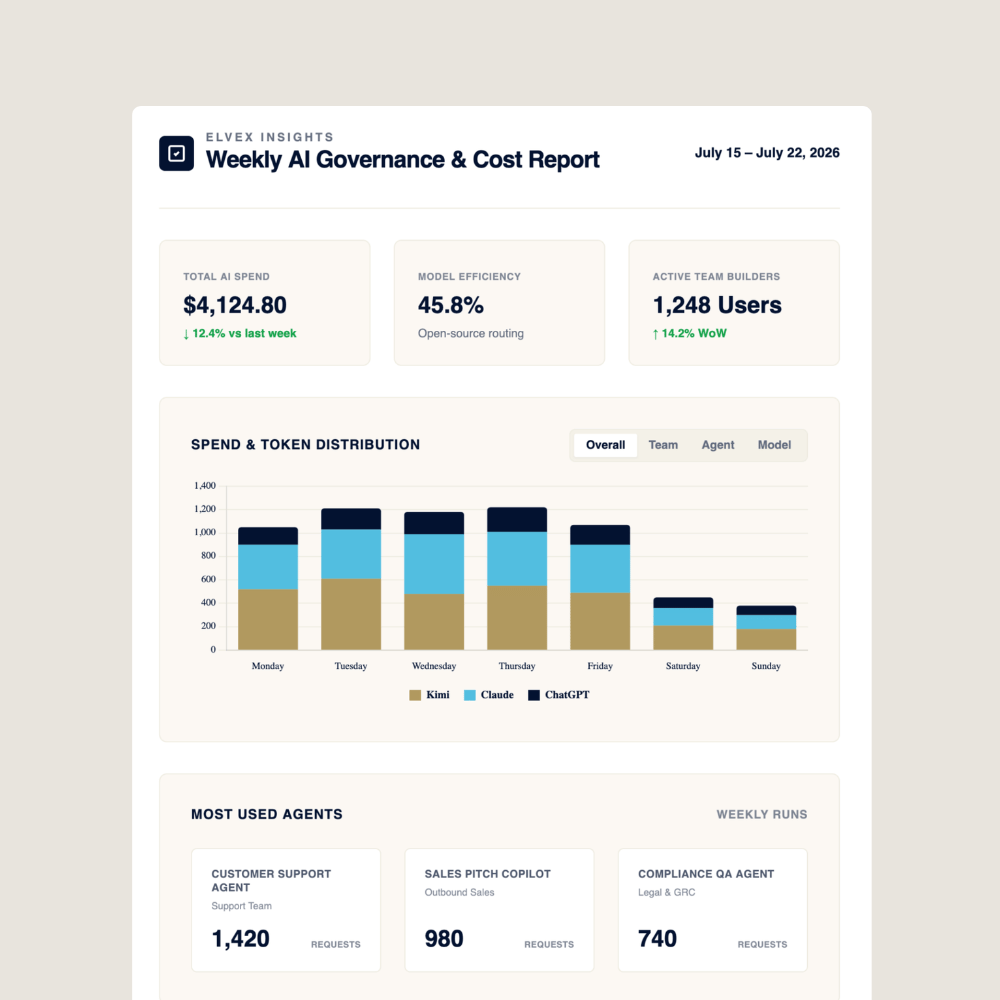The width and height of the screenshot is (1000, 1000).
Task: Click the Elvex checkbox logo icon
Action: pyautogui.click(x=176, y=153)
